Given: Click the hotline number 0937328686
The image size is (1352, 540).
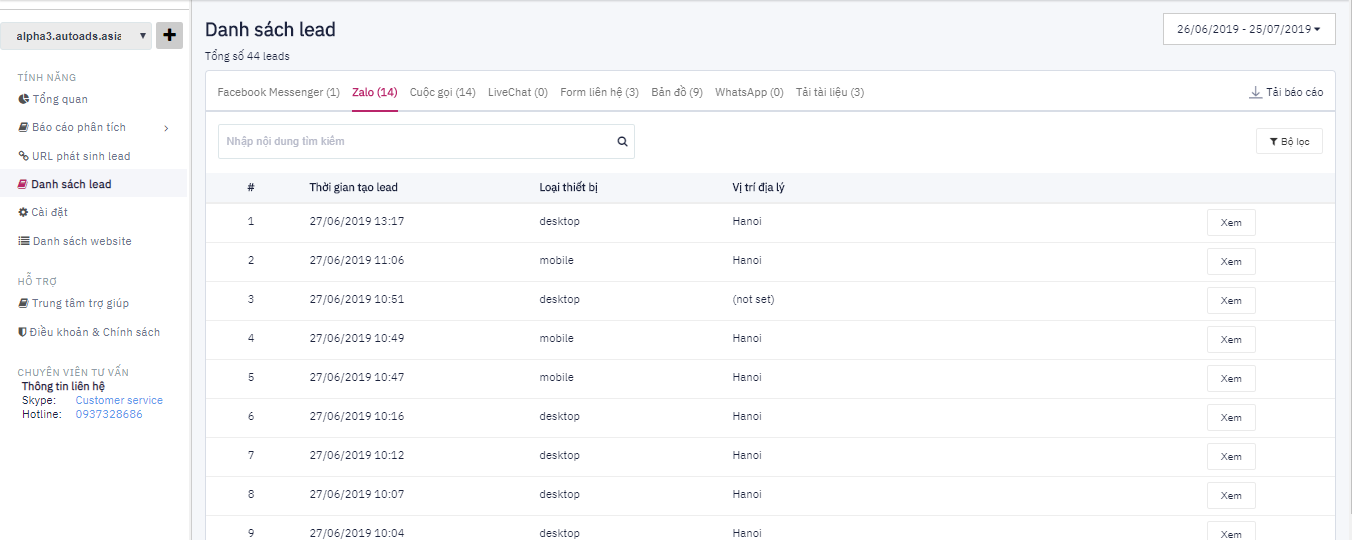Looking at the screenshot, I should pos(109,414).
